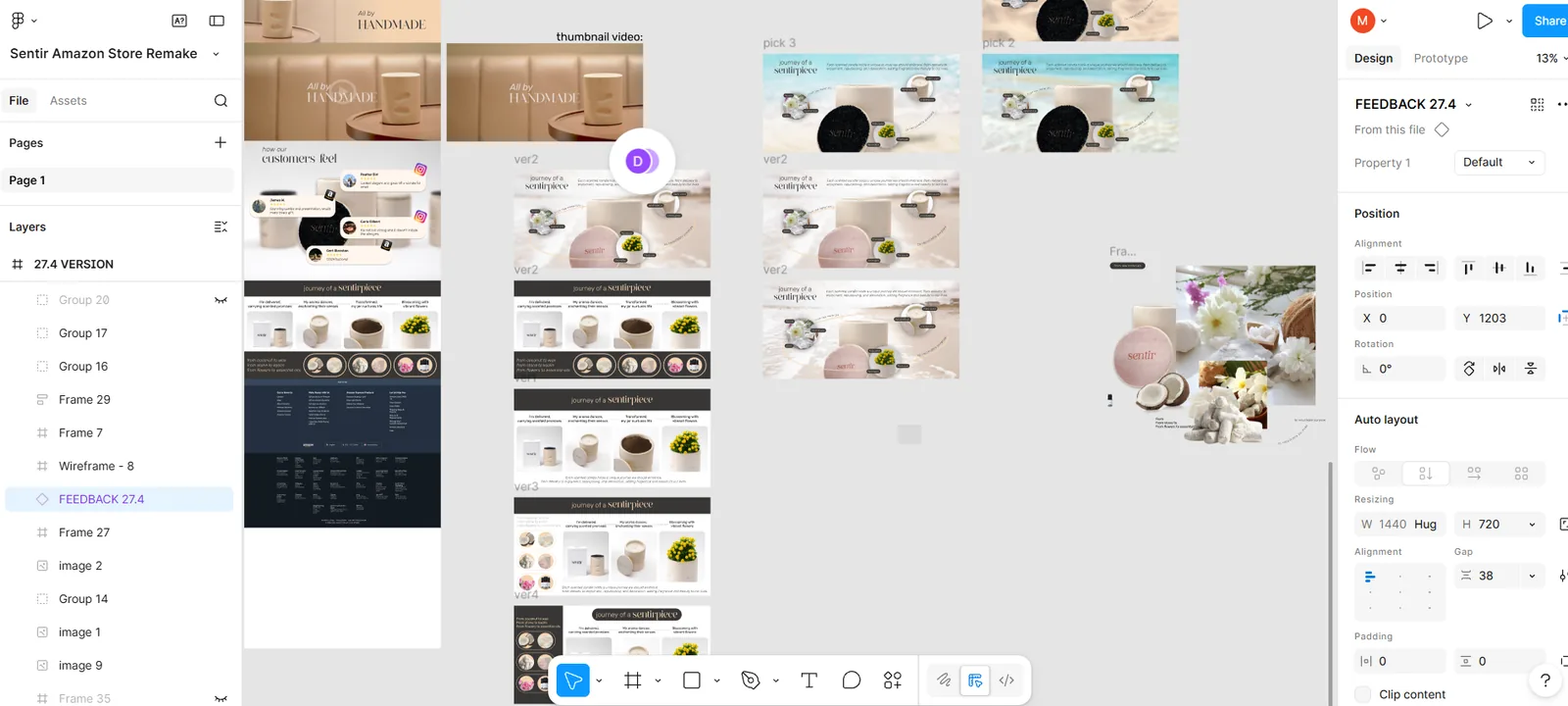Select vertical auto layout flow

point(1426,474)
